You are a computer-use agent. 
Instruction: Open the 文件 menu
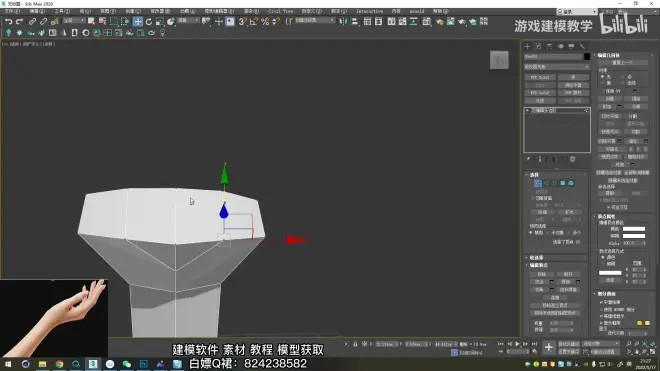click(12, 11)
